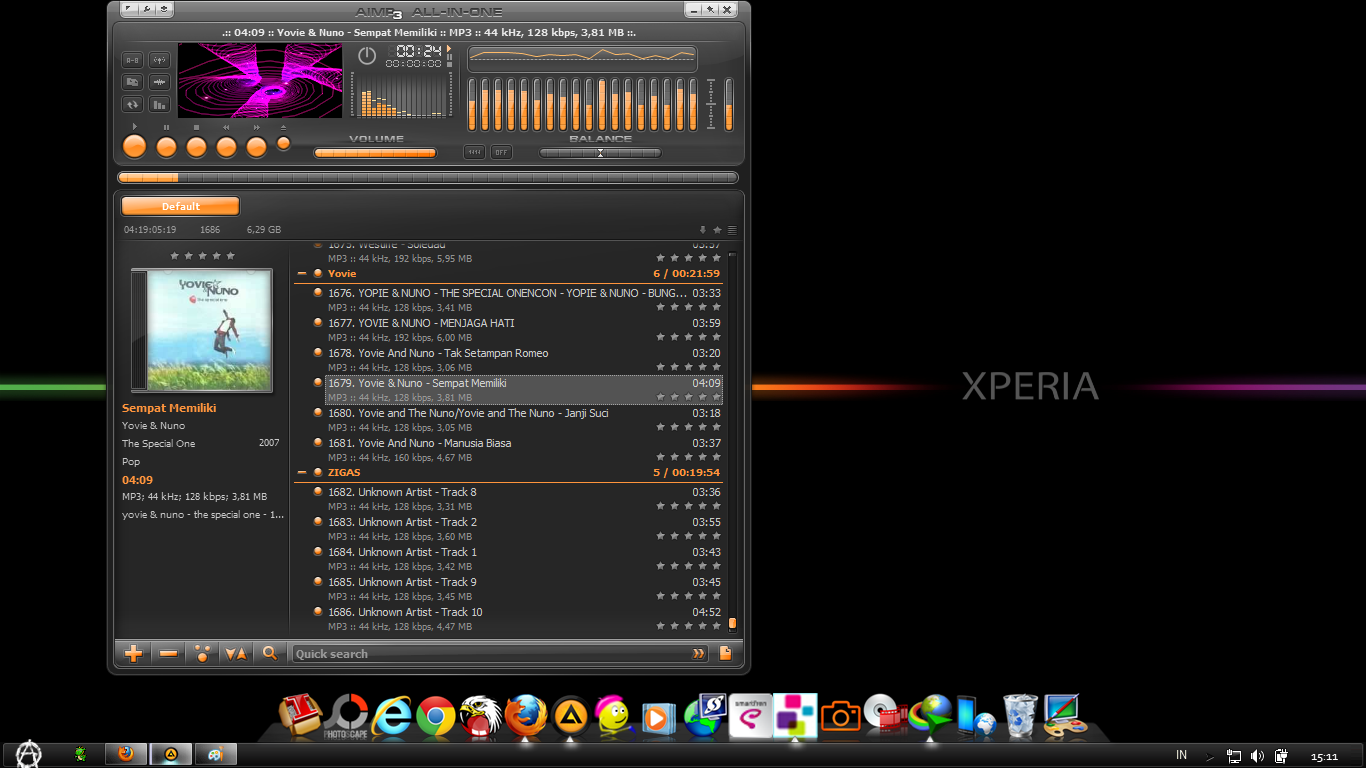The width and height of the screenshot is (1366, 768).
Task: Toggle the repeat playlist arrows button
Action: tap(132, 104)
